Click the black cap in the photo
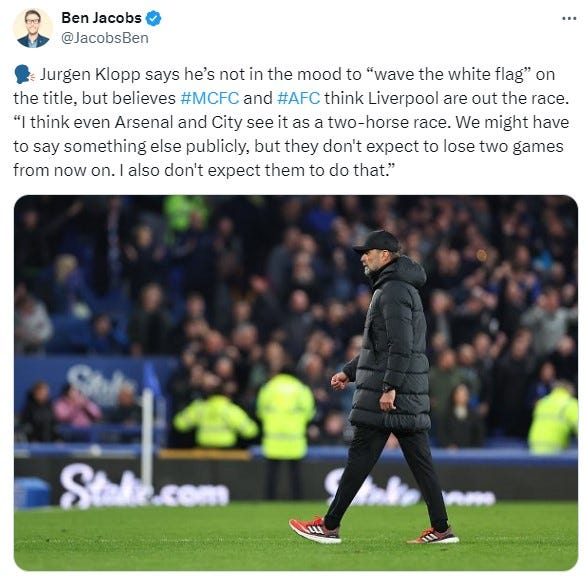Screen dimensions: 585x576 pos(377,242)
